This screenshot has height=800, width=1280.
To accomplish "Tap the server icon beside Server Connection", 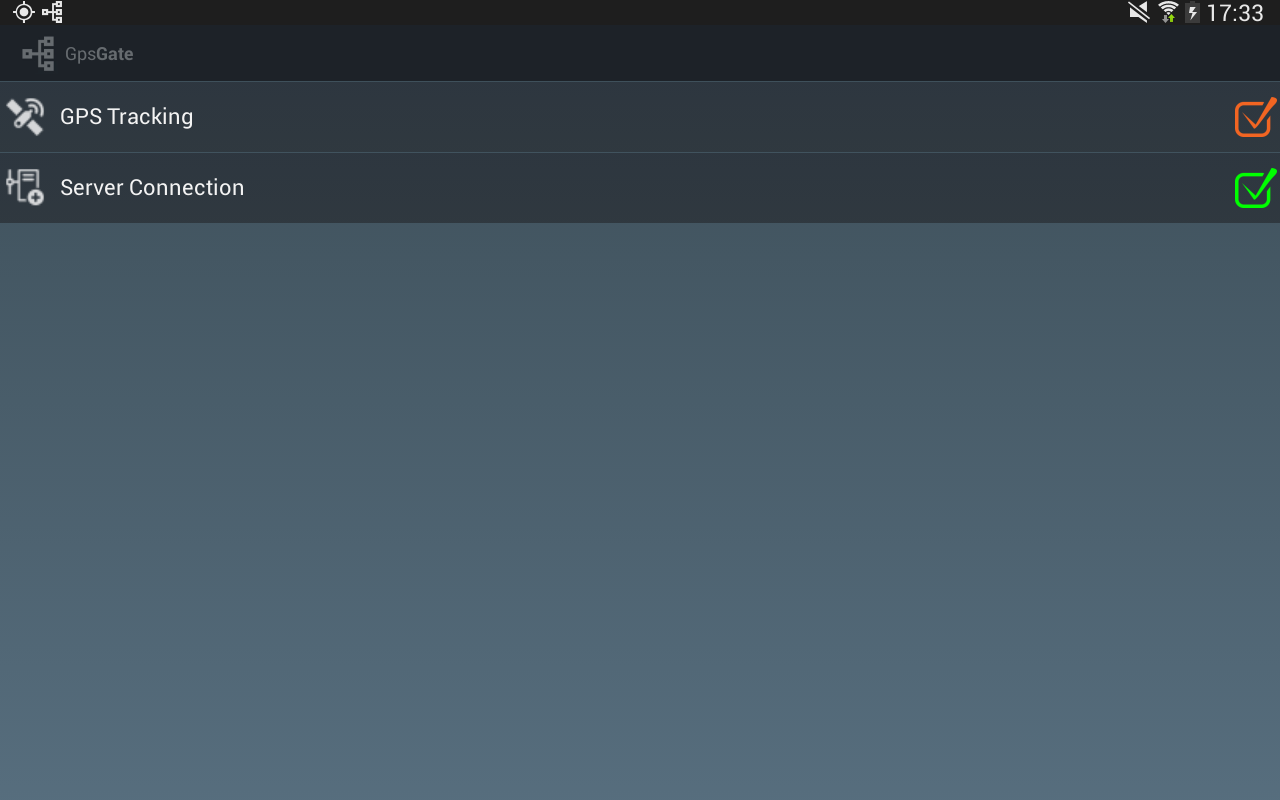I will [25, 187].
